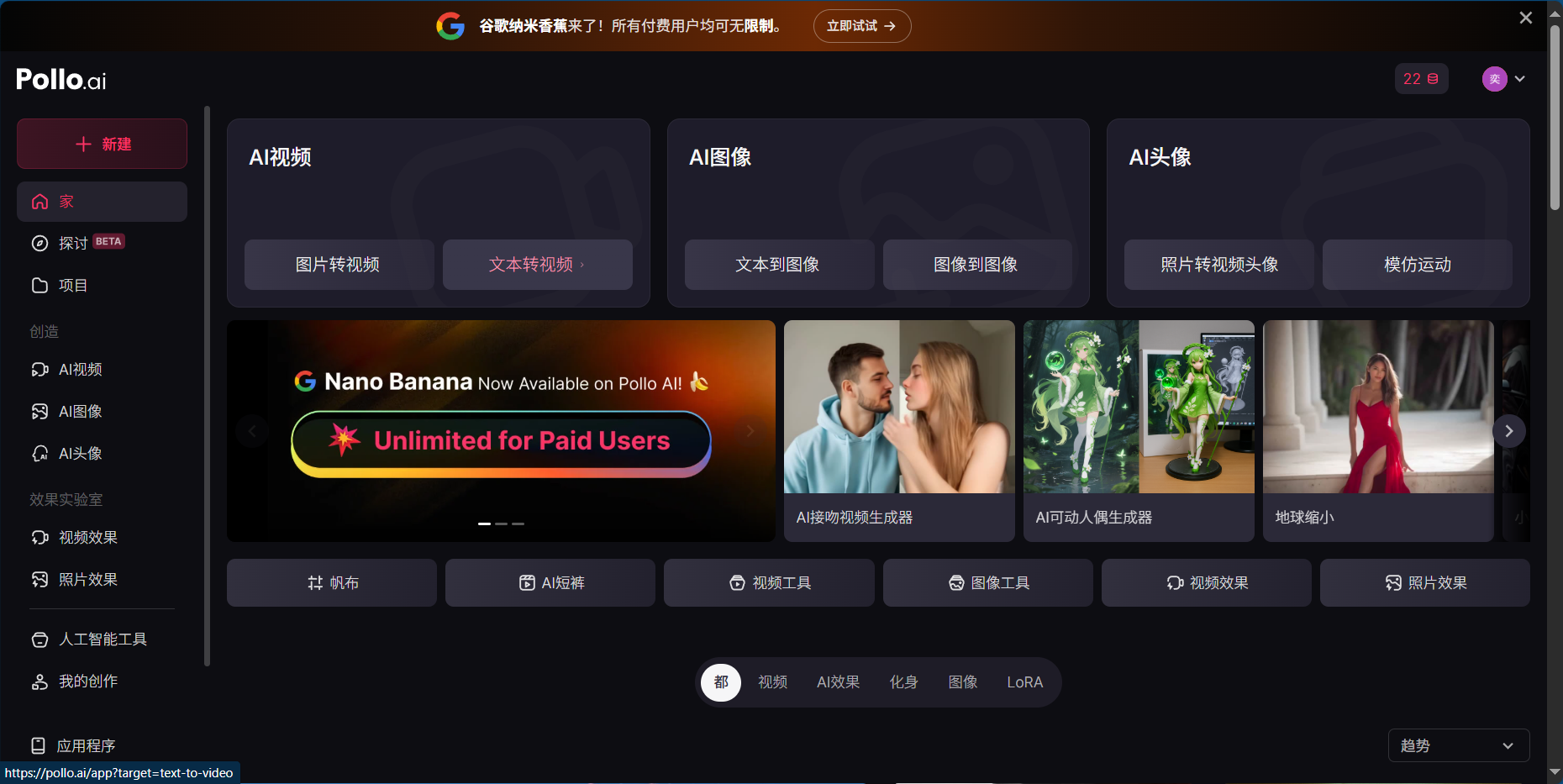Expand the account menu chevron
The width and height of the screenshot is (1563, 784).
click(x=1520, y=79)
